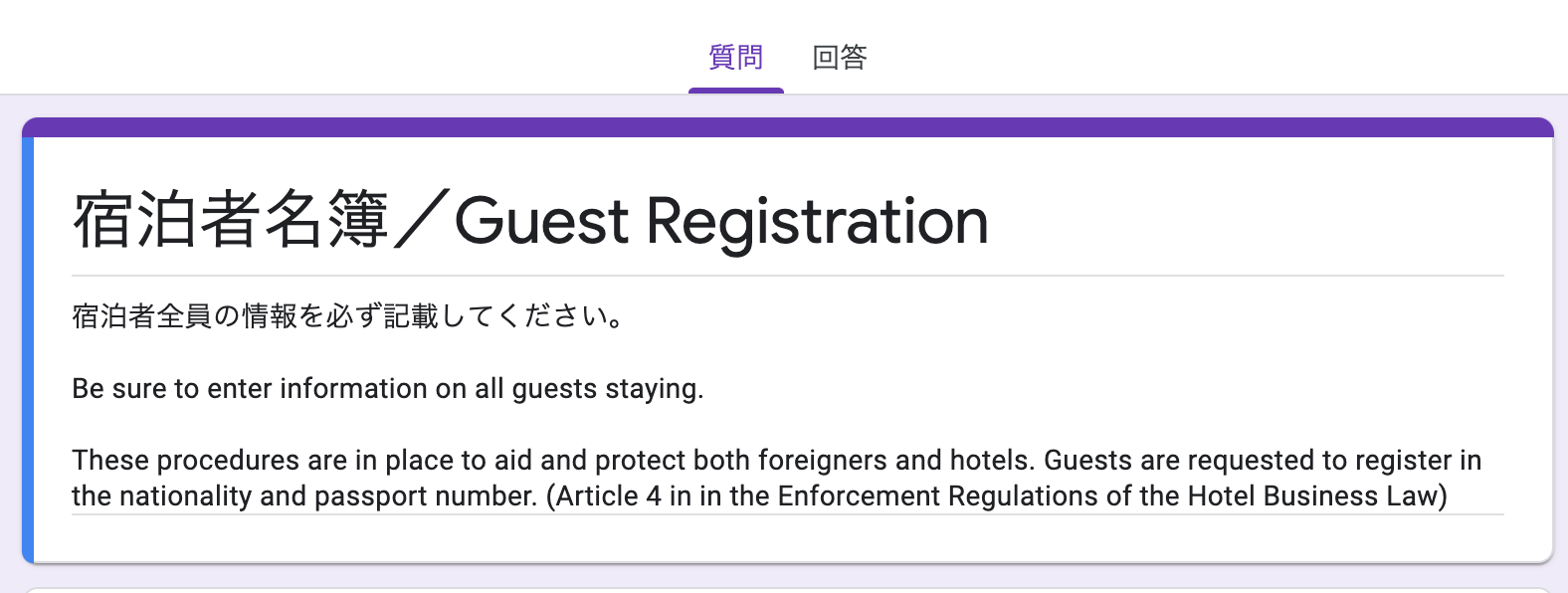This screenshot has width=1568, height=593.
Task: Select the next question card edge at bottom
Action: tap(786, 590)
